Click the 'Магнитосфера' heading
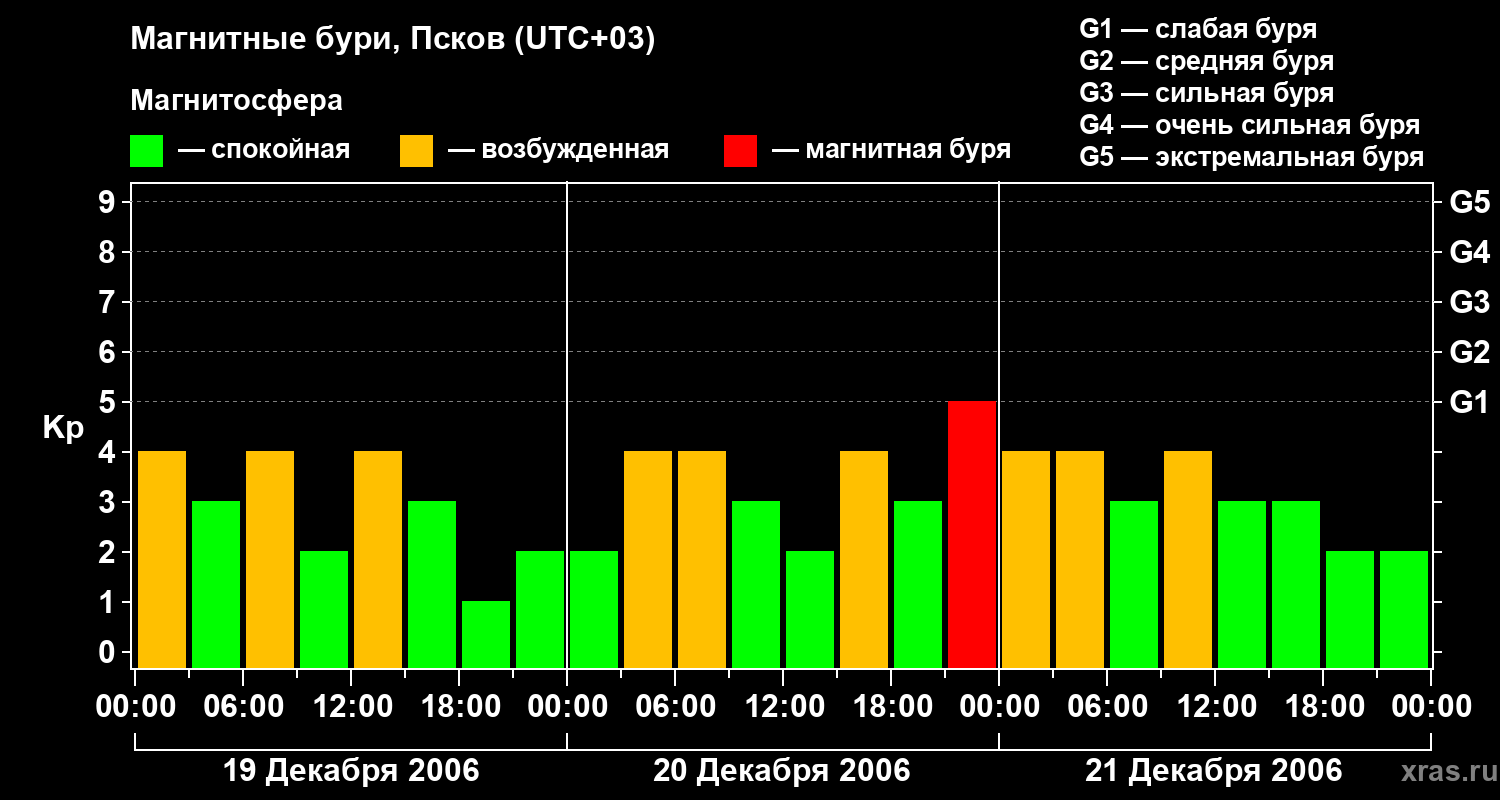 (236, 101)
